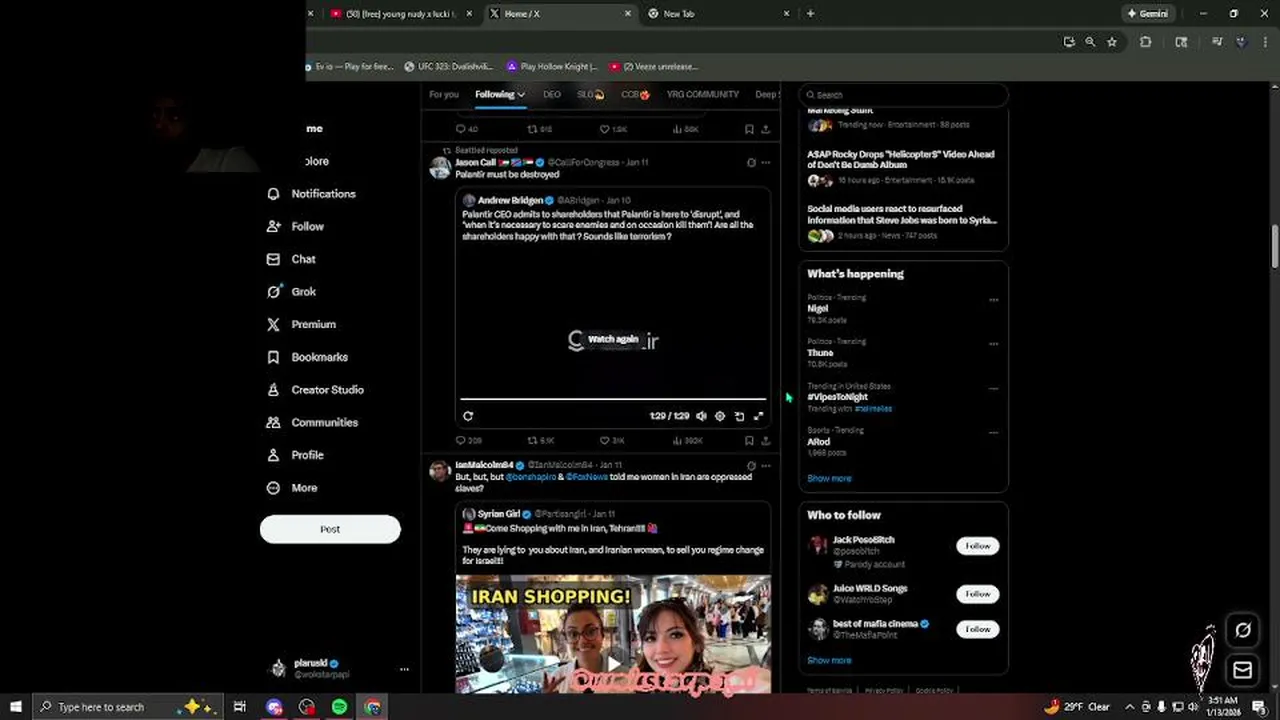Bookmark this page with the star icon
This screenshot has height=720, width=1280.
1111,42
